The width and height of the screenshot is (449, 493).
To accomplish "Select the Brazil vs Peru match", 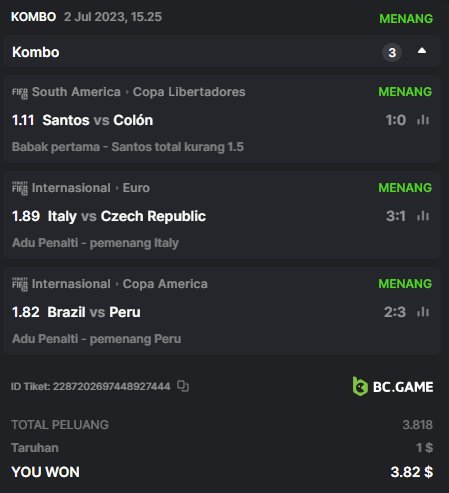I will [94, 312].
